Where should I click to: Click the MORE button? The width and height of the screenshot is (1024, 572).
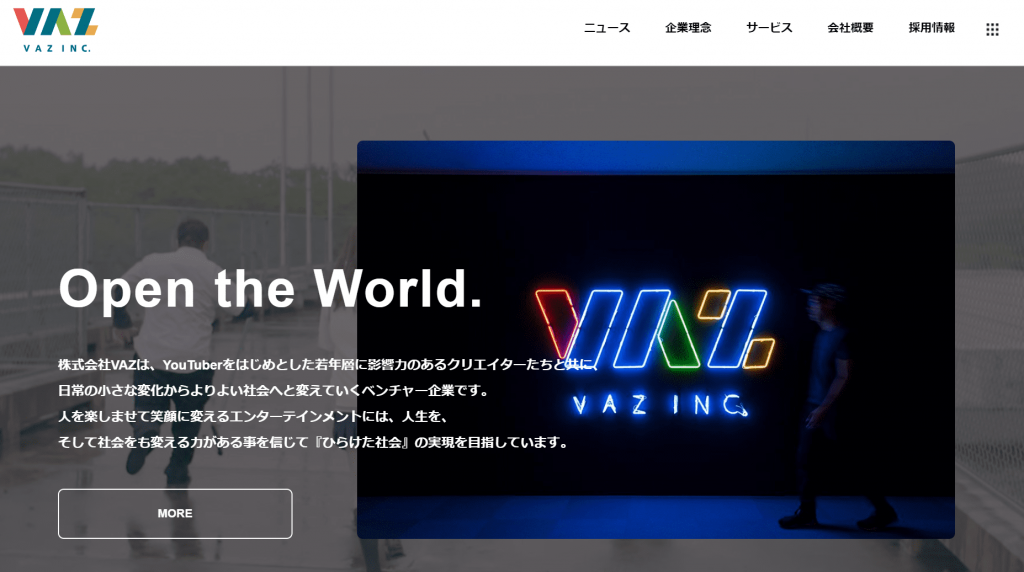point(175,513)
